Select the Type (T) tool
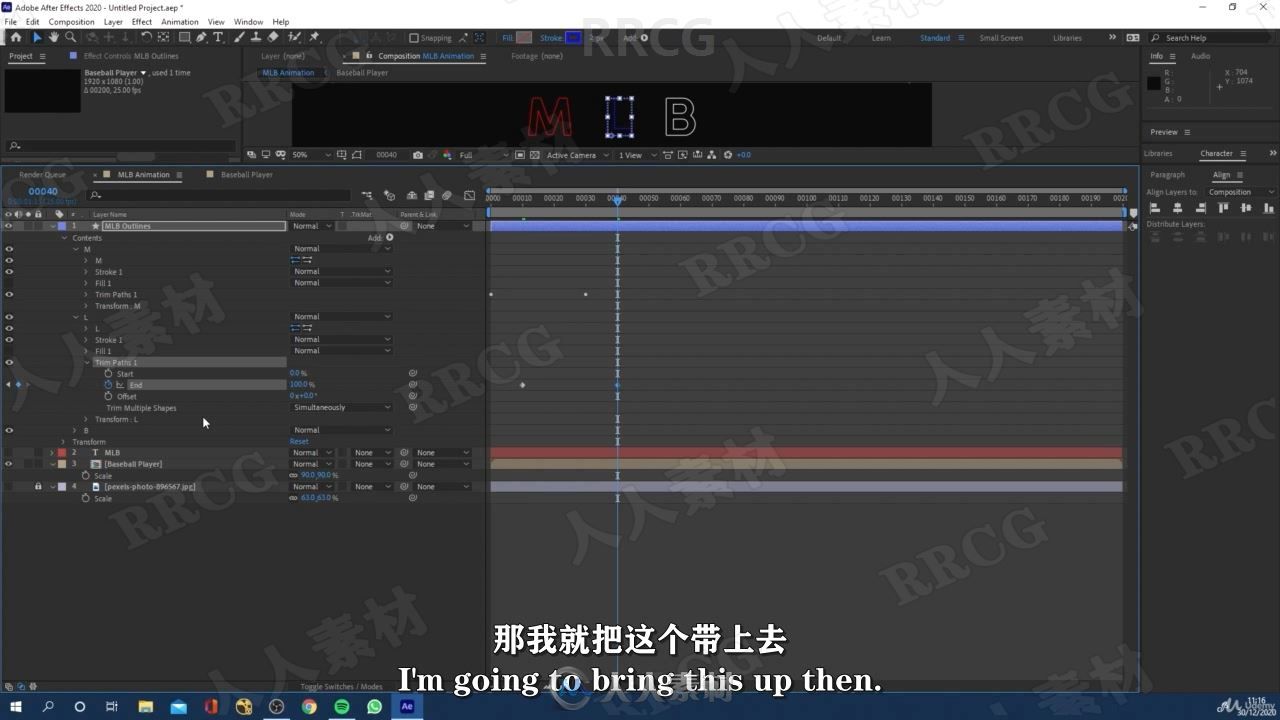The image size is (1280, 720). 218,37
